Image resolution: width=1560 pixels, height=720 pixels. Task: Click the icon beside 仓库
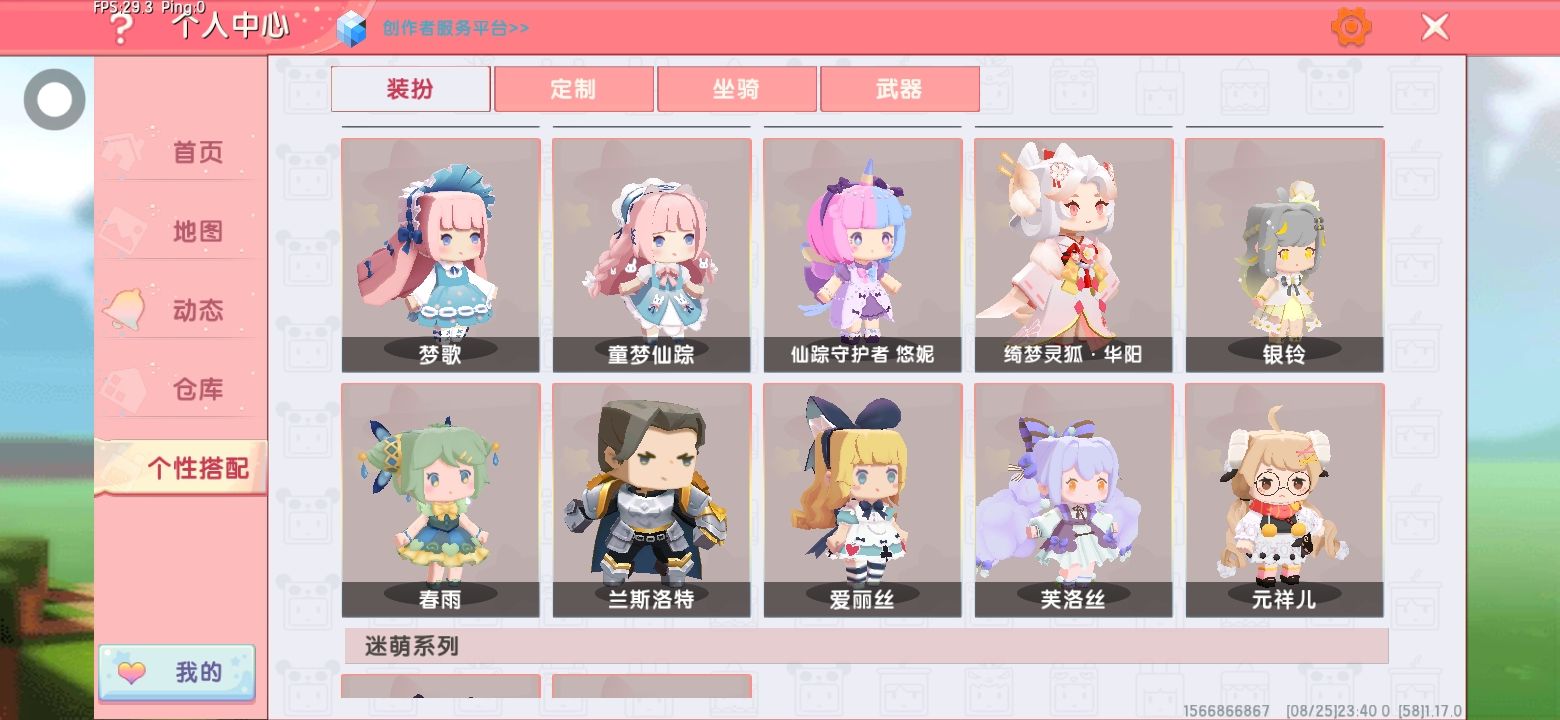click(126, 389)
